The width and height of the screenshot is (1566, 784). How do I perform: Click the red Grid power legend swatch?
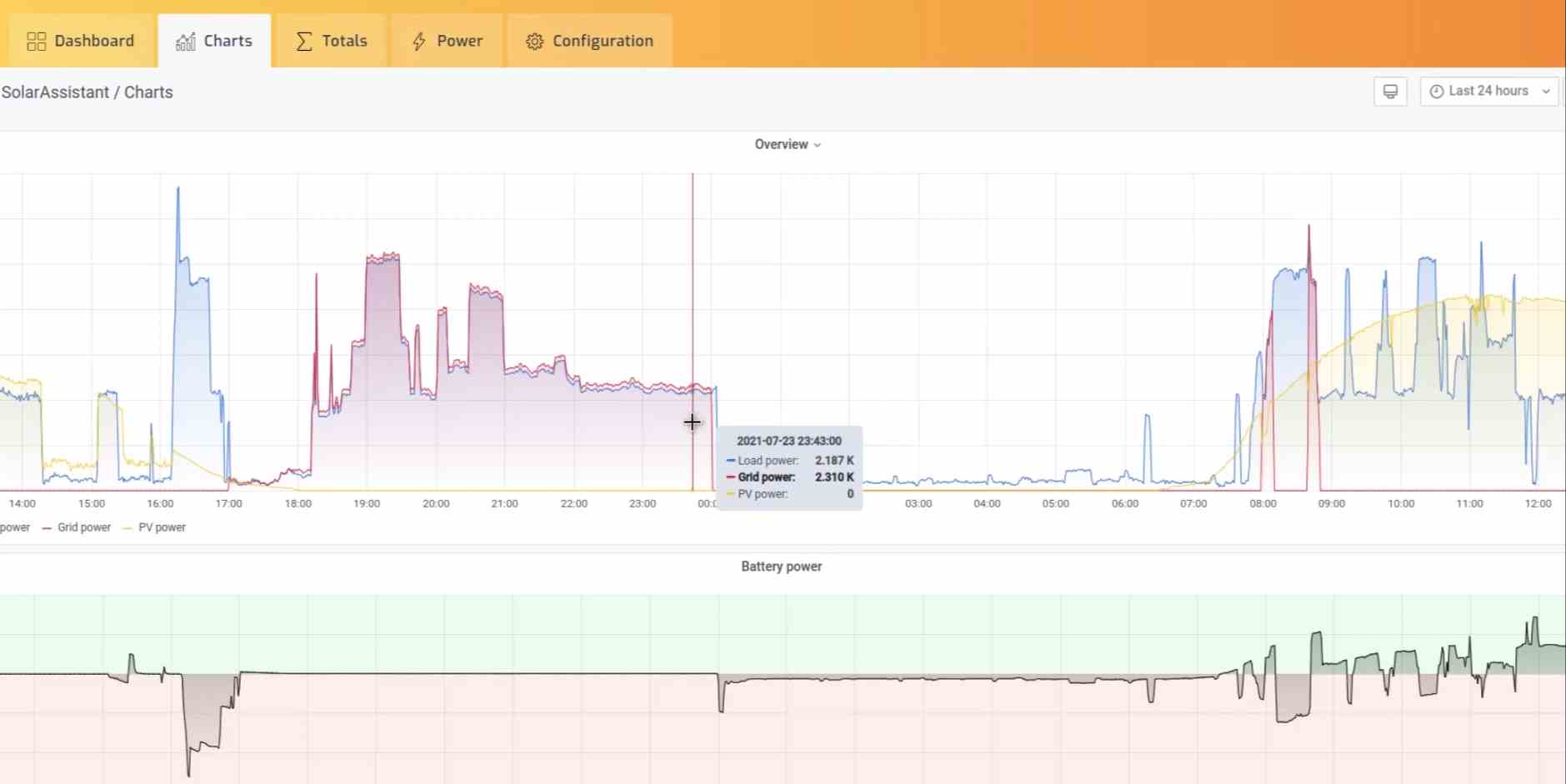click(x=47, y=528)
